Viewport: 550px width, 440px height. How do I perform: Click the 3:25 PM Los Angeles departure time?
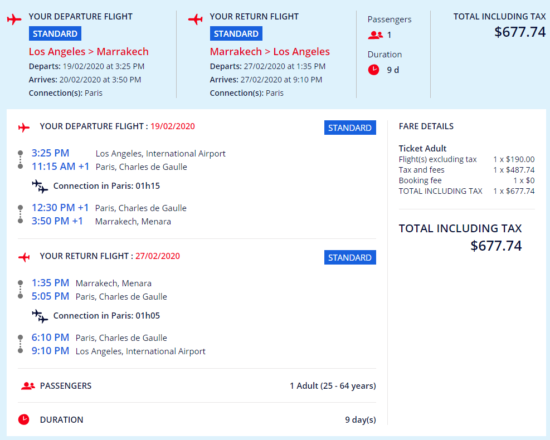[x=51, y=153]
